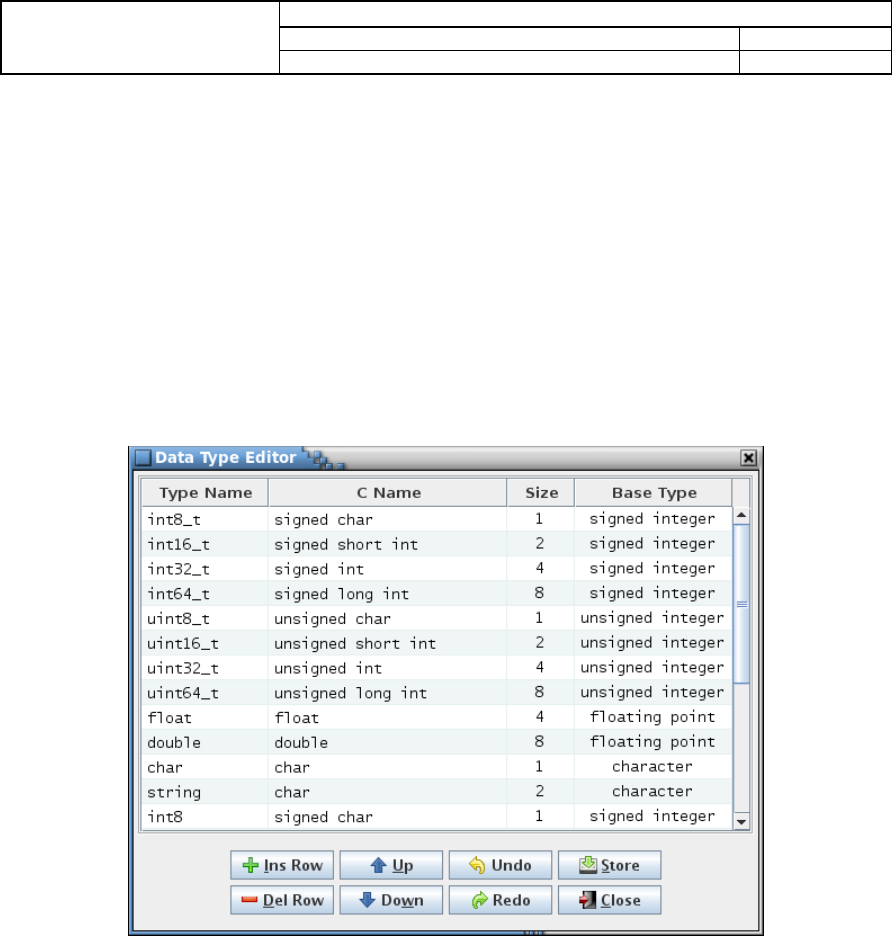The width and height of the screenshot is (892, 936).
Task: Click C name 'signed long int'
Action: tap(388, 594)
